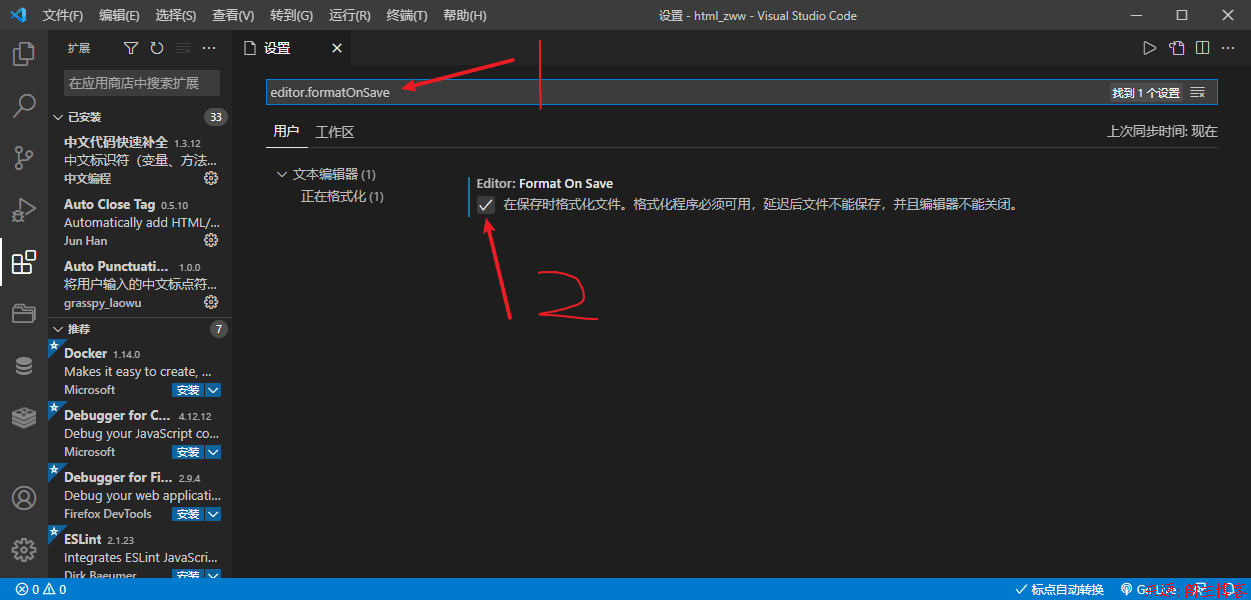Click errors and warnings count in status bar
The height and width of the screenshot is (600, 1251).
40,589
